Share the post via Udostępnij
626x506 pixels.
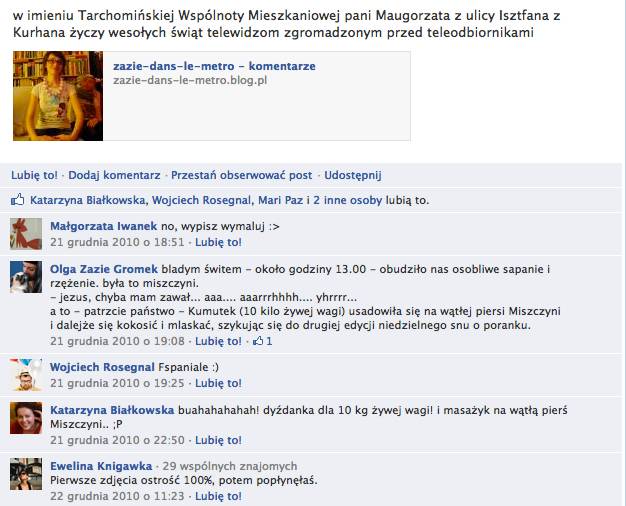tap(353, 175)
